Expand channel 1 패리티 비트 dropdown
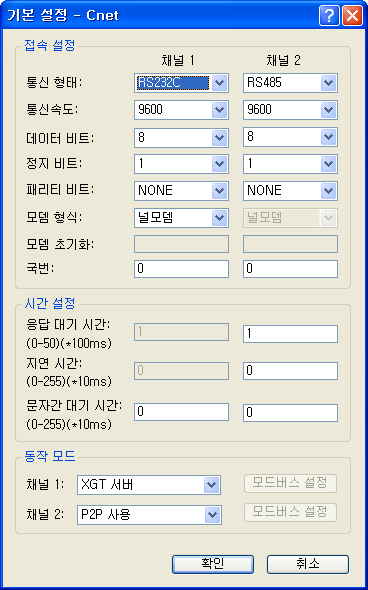Image resolution: width=368 pixels, height=590 pixels. pos(181,191)
